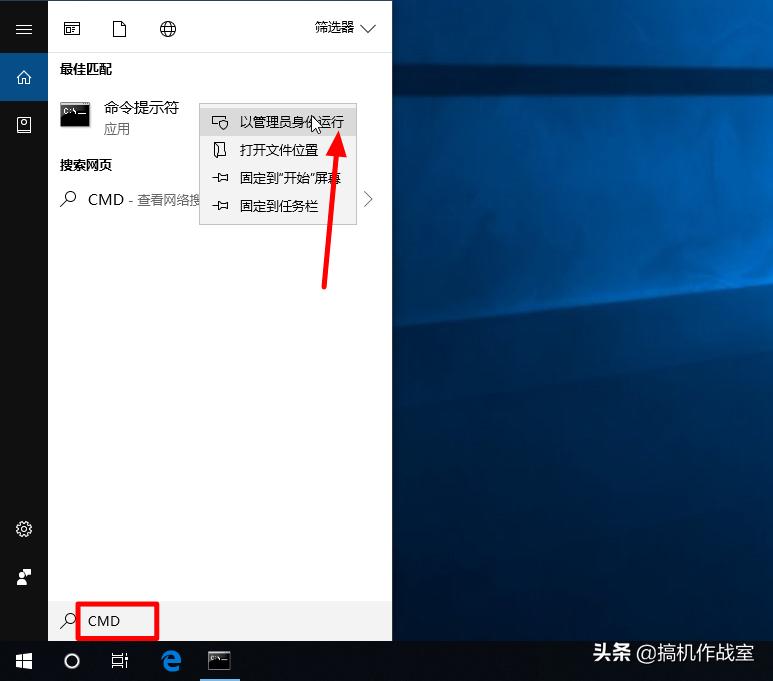Filter results by Documents icon

click(119, 29)
